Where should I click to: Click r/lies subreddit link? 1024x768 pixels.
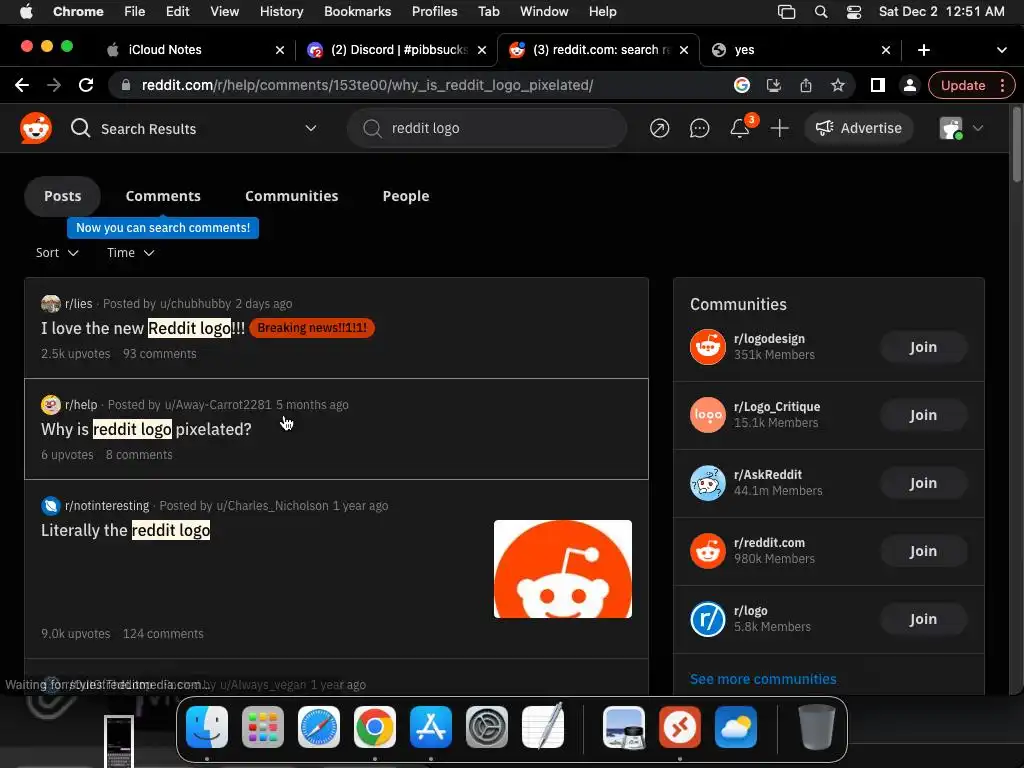point(78,304)
